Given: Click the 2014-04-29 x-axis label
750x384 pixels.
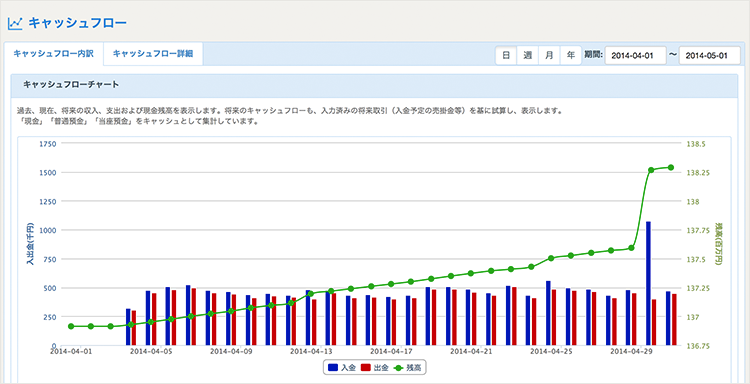Looking at the screenshot, I should point(630,351).
